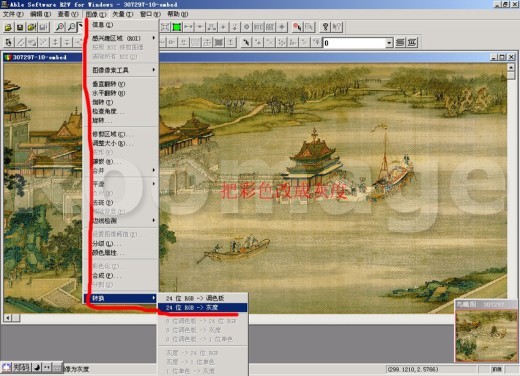Select the zoom in magnifier tool

60,27
